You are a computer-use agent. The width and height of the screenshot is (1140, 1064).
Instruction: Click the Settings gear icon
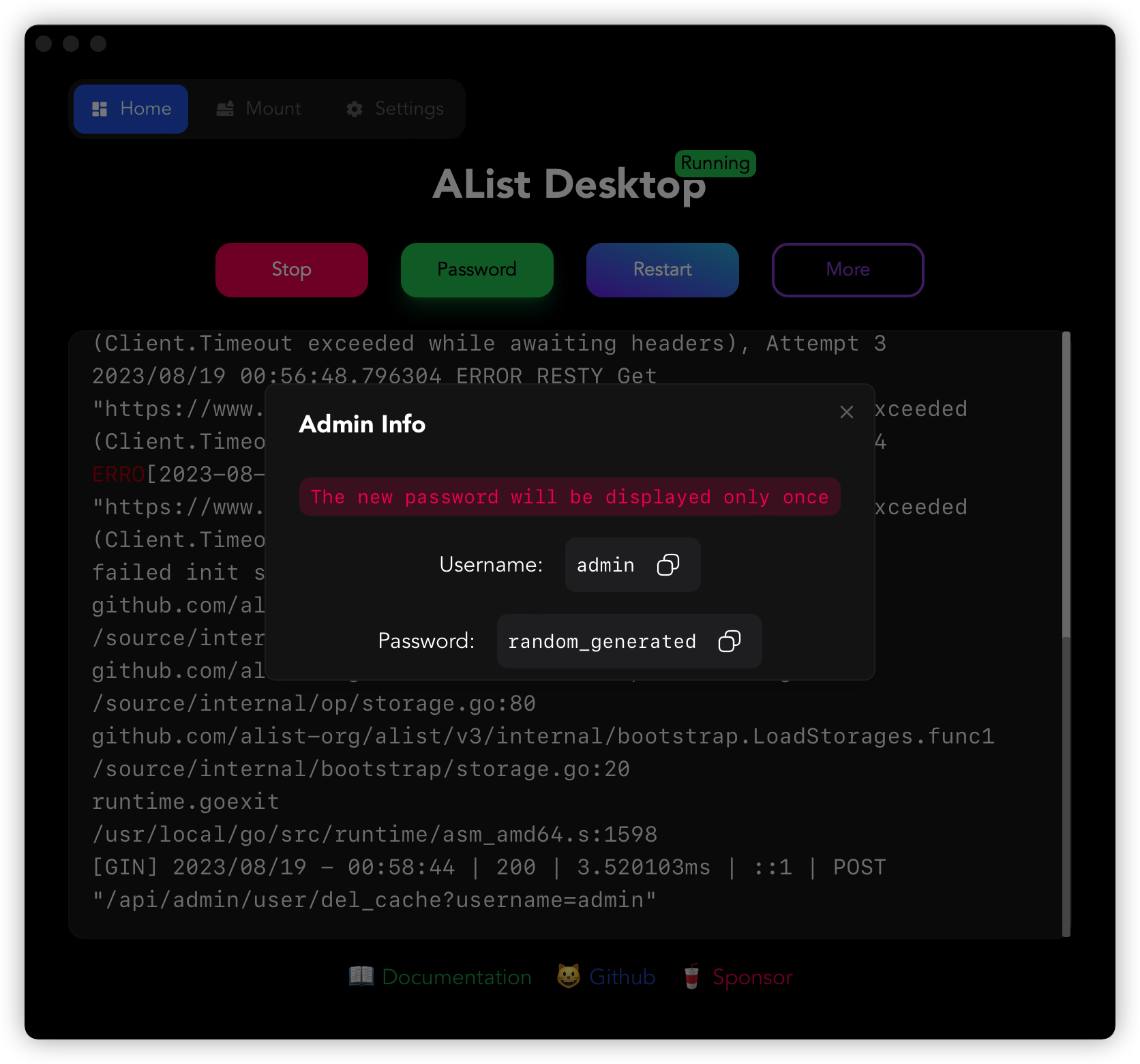click(x=355, y=109)
